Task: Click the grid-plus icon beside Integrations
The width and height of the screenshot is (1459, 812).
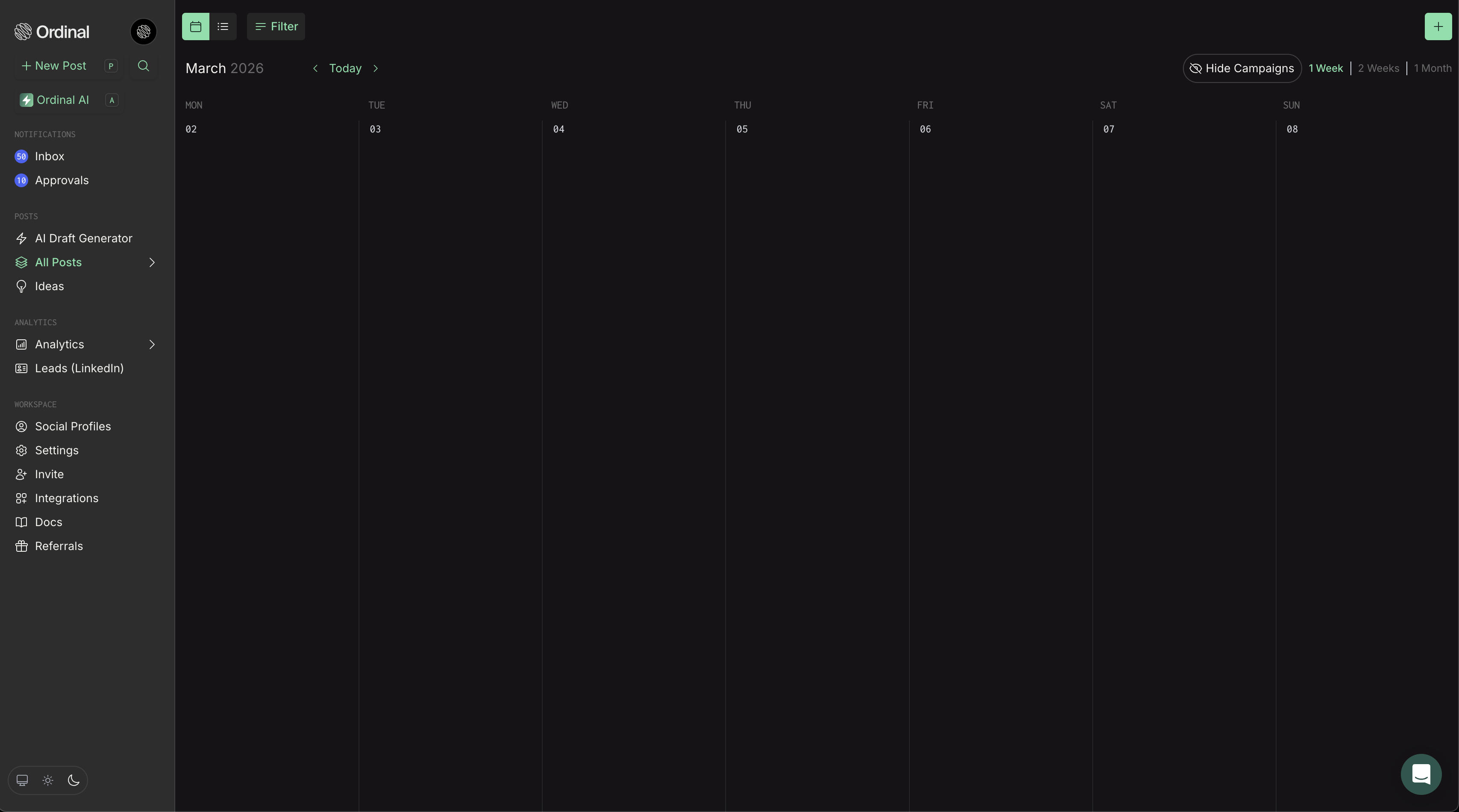Action: tap(21, 498)
